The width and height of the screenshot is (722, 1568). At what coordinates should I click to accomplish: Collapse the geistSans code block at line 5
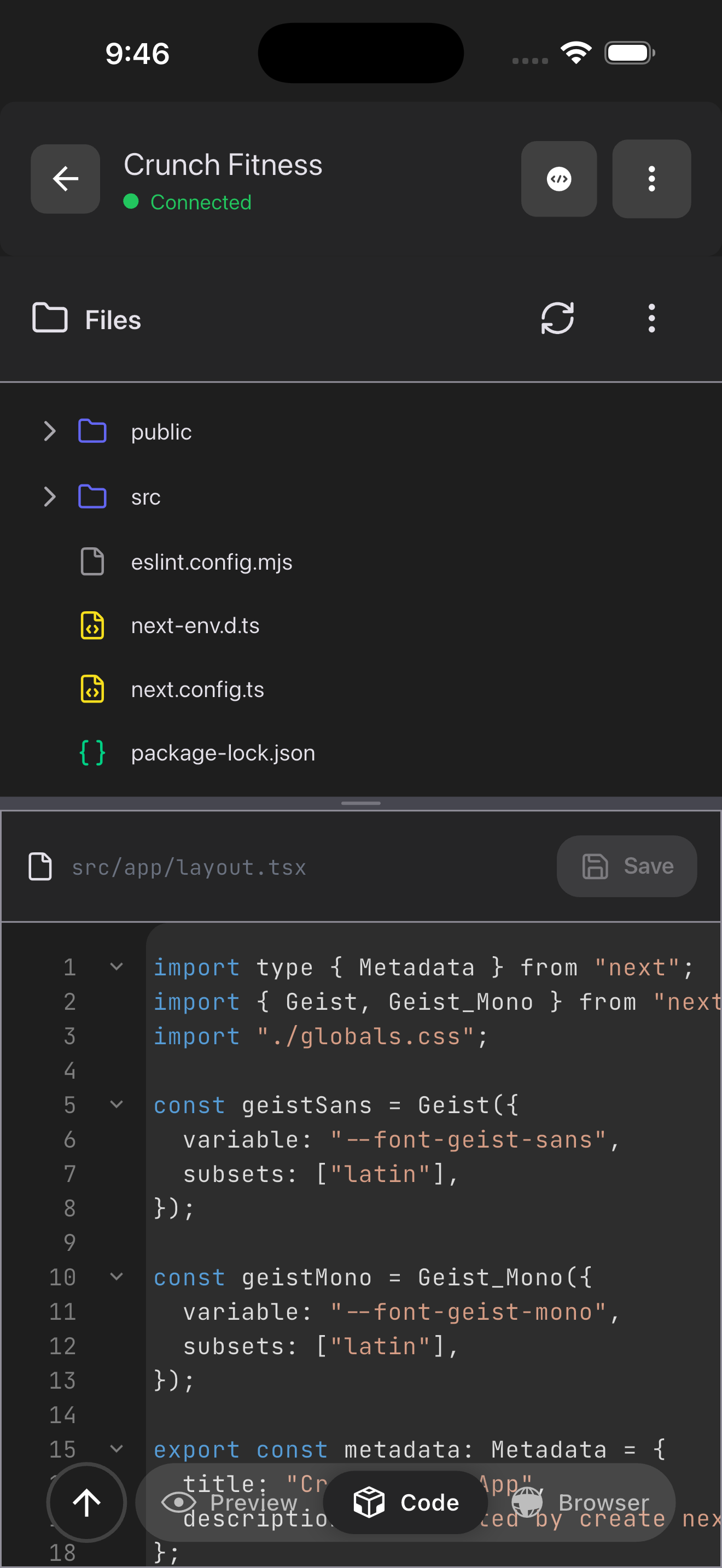pos(117,1104)
